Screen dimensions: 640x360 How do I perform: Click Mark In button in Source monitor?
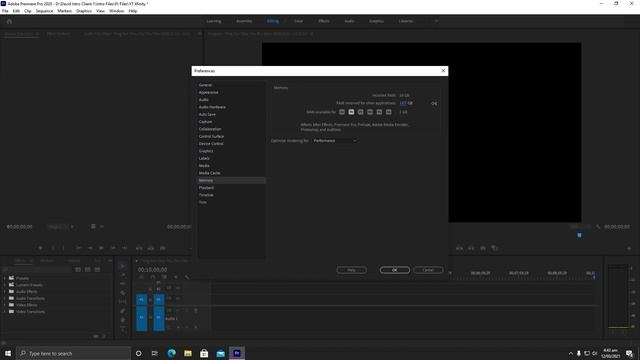click(x=53, y=248)
